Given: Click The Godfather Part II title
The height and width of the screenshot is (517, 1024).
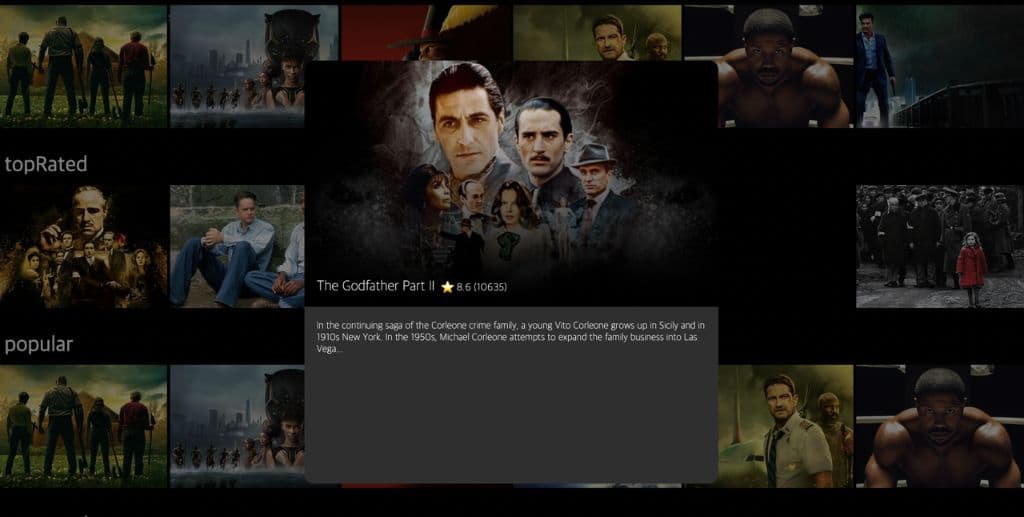Looking at the screenshot, I should 376,286.
